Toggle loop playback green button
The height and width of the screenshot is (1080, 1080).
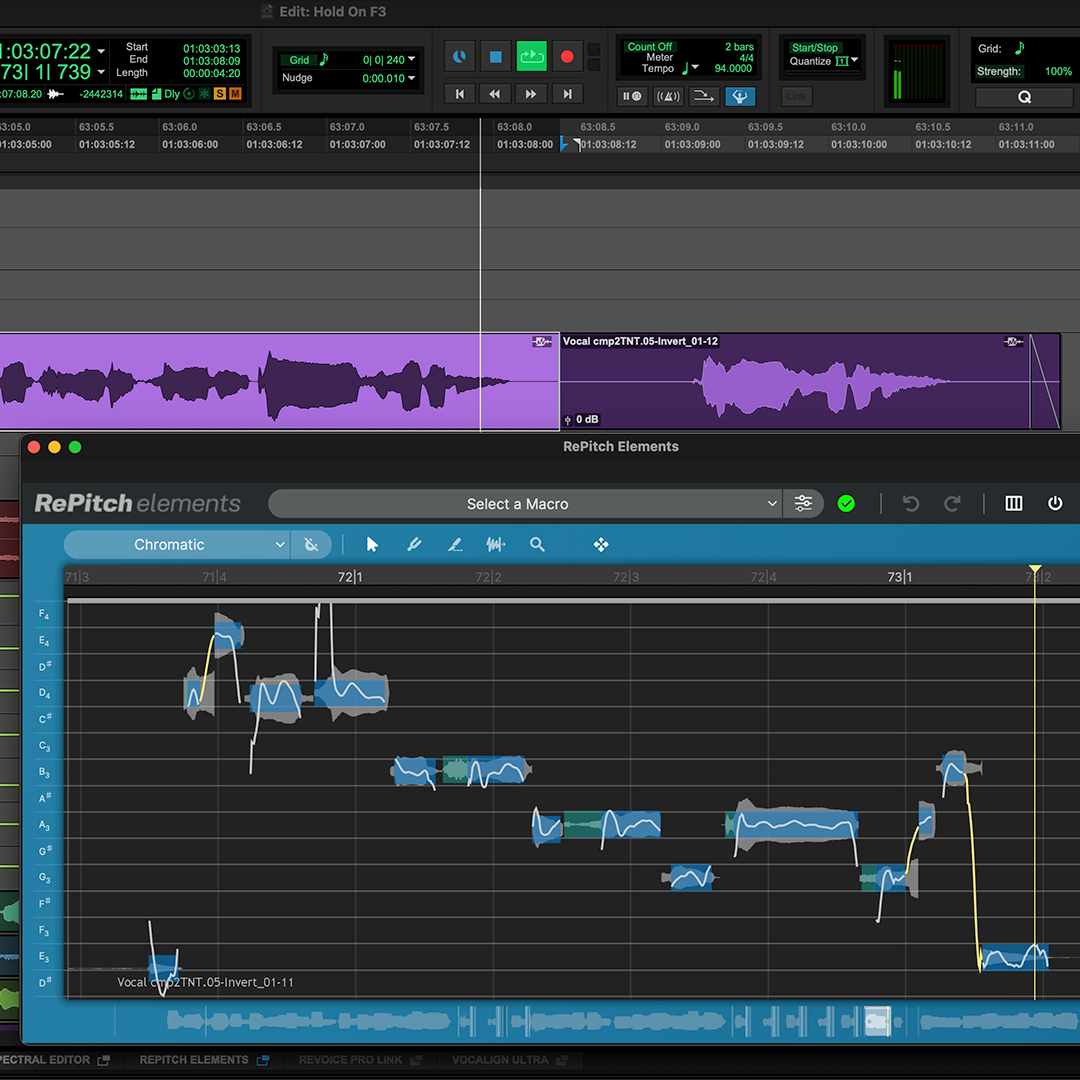pos(531,56)
